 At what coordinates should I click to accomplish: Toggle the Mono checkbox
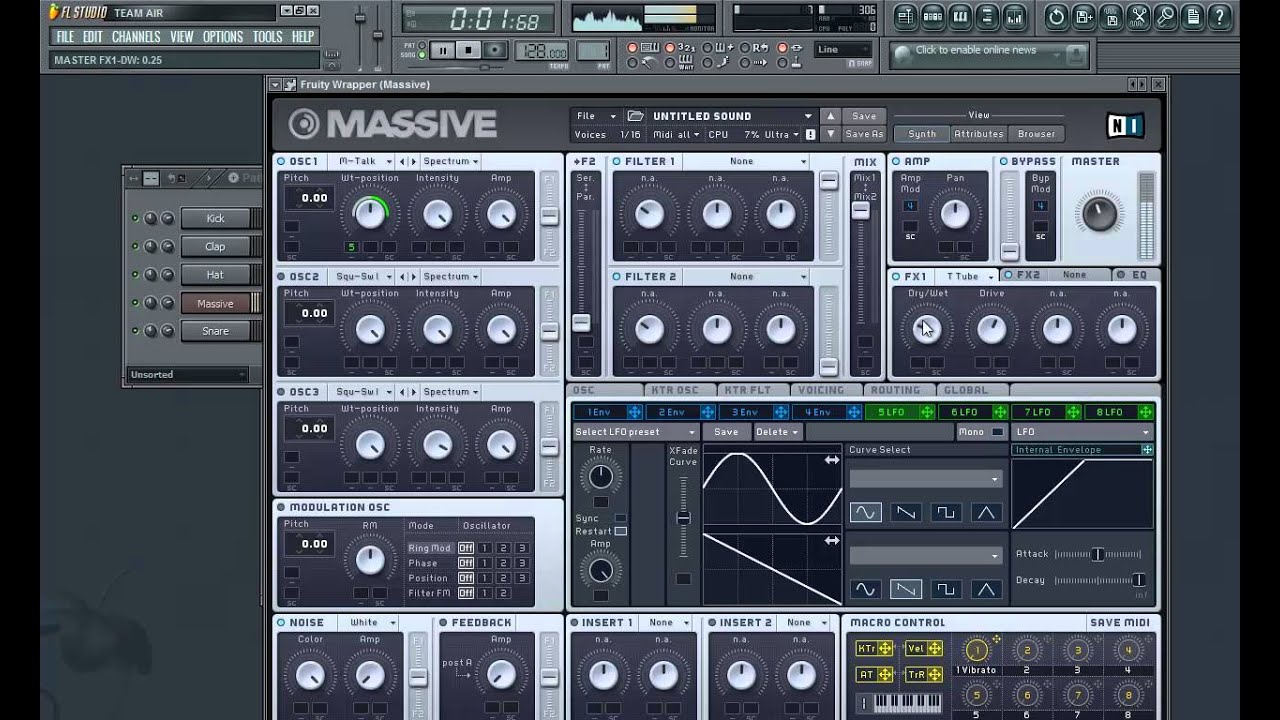[998, 432]
